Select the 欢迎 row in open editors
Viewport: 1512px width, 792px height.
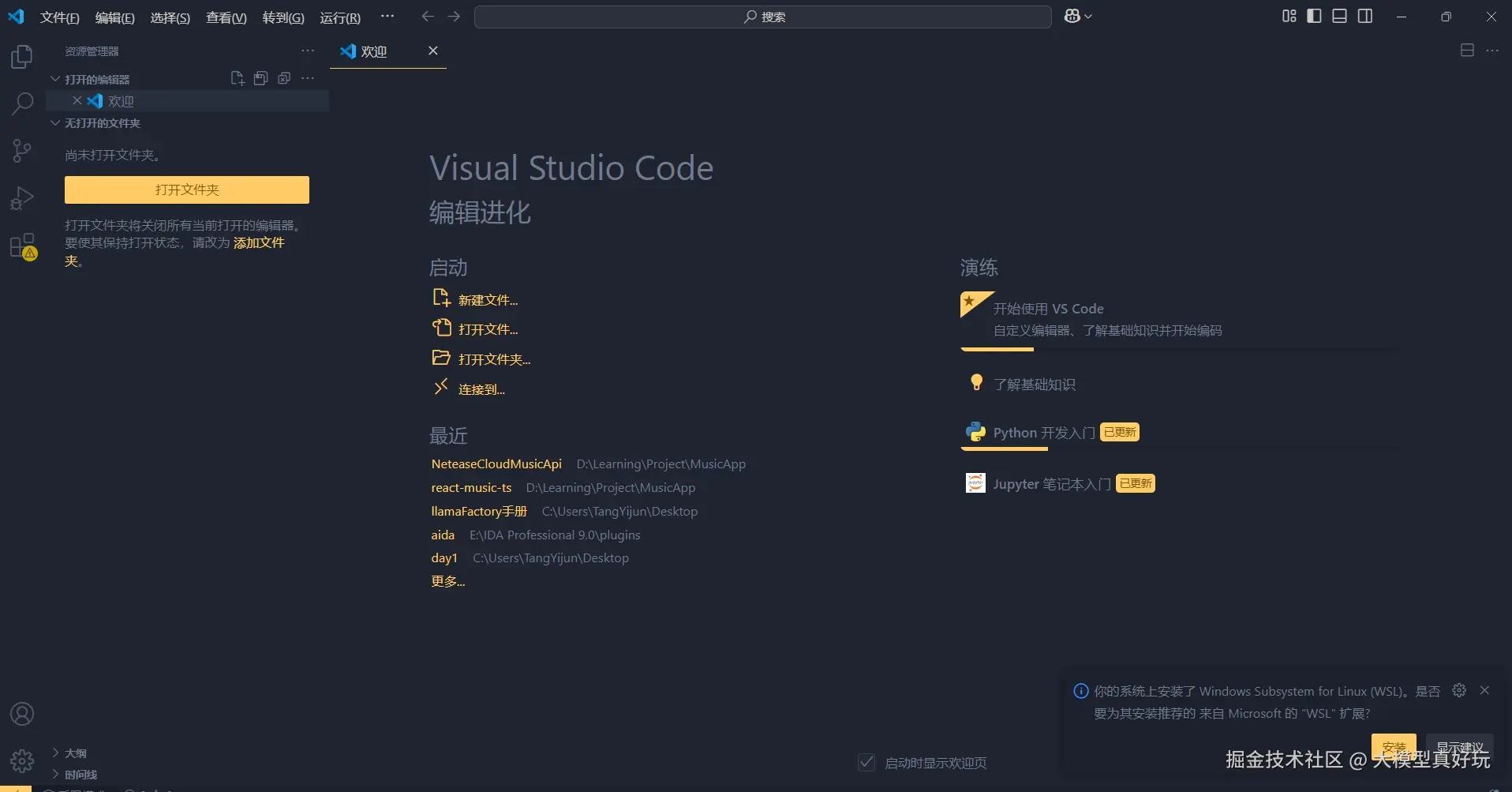tap(187, 101)
